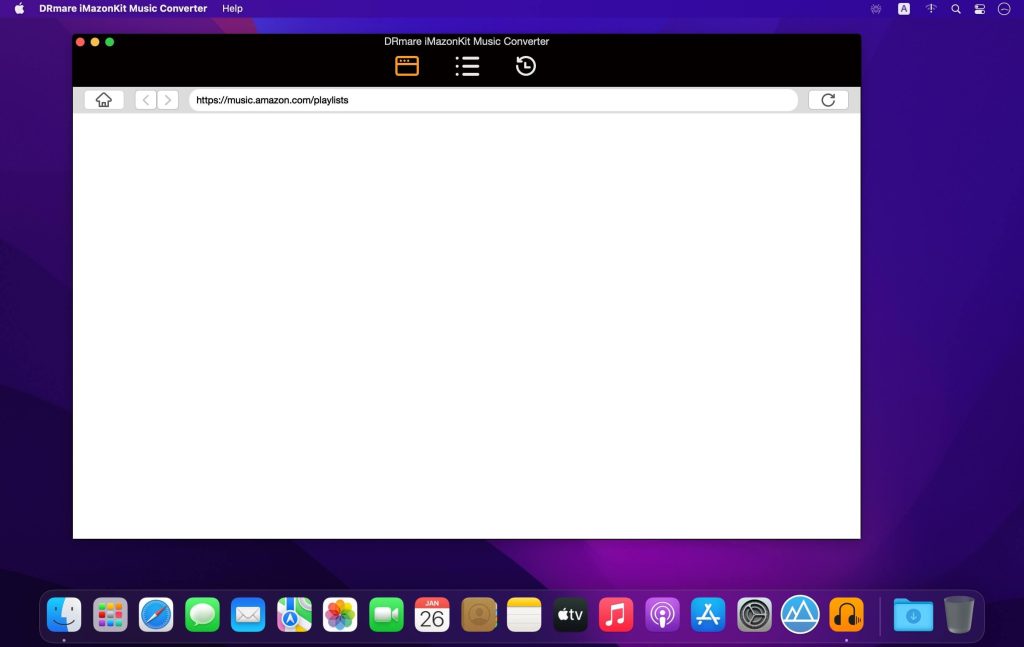Open the converted songs list icon

[466, 65]
